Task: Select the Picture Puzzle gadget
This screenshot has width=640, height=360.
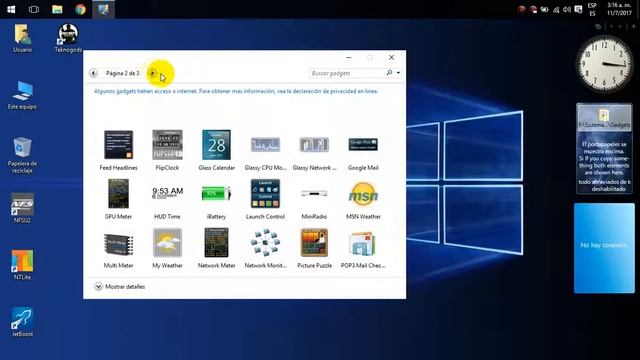Action: point(314,248)
